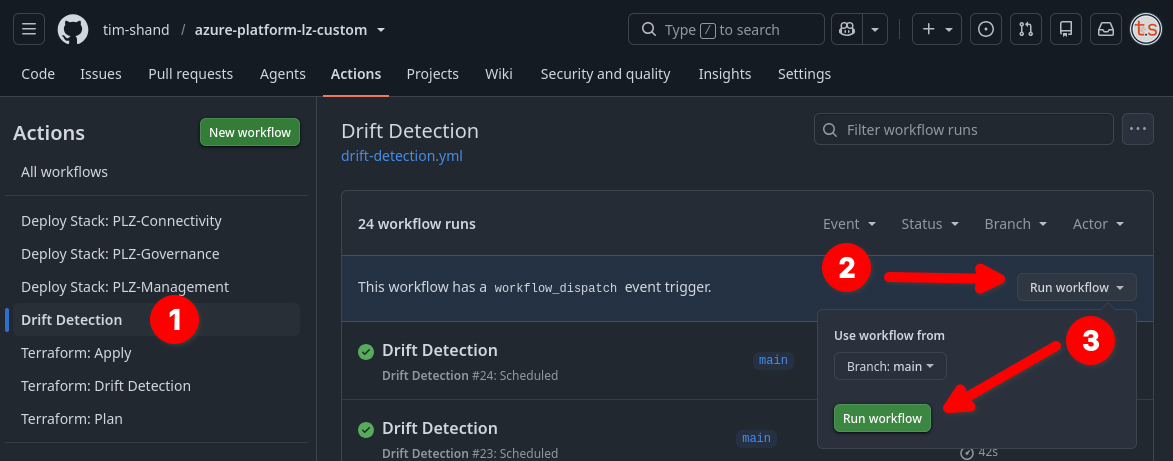Click the 42s duration stopwatch icon
This screenshot has height=461, width=1173.
(967, 452)
